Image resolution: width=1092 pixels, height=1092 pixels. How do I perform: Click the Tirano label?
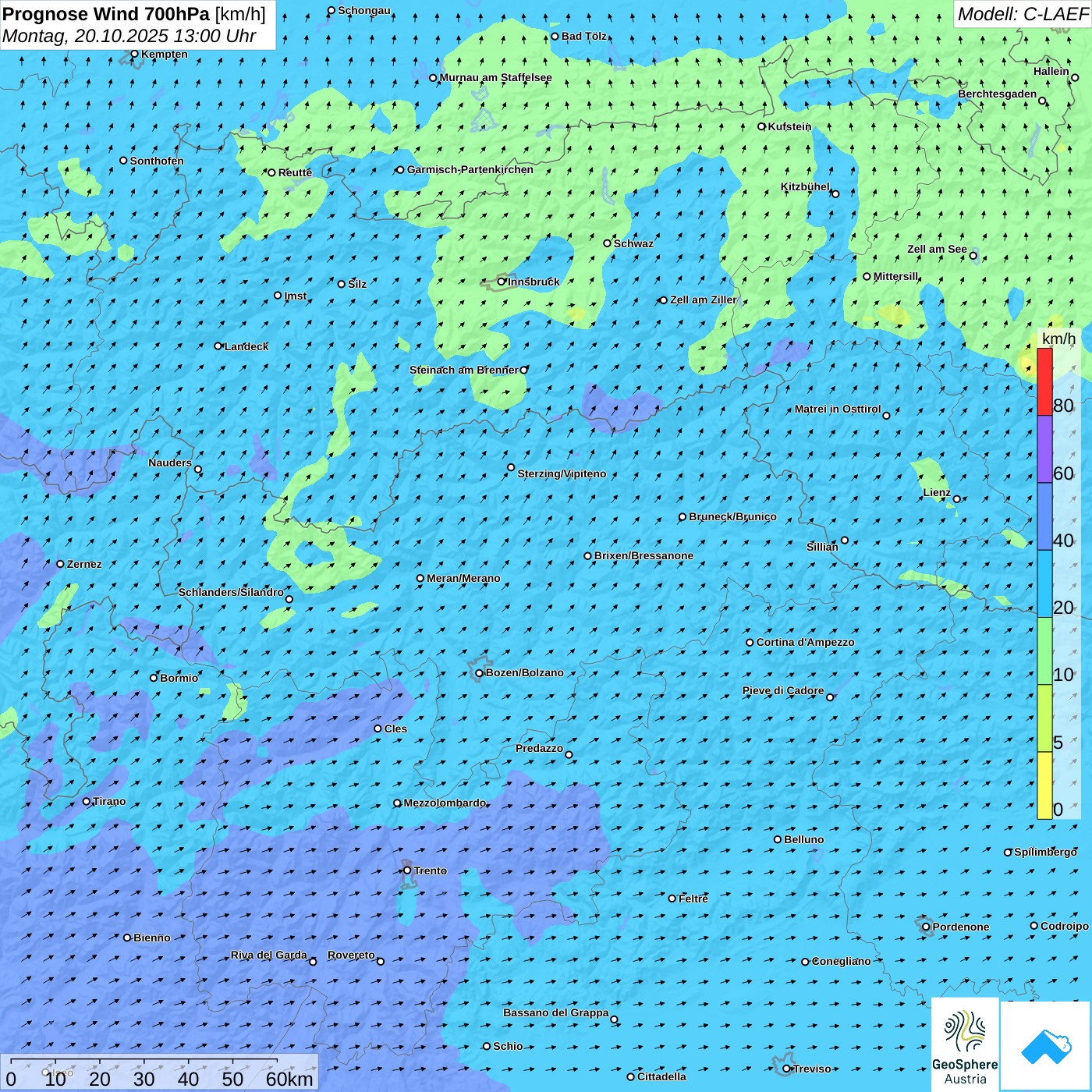pos(109,801)
